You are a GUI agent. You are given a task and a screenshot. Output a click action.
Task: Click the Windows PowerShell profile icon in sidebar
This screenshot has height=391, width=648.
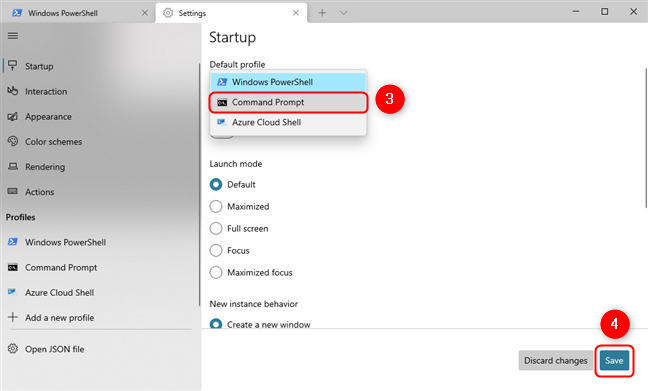pyautogui.click(x=12, y=242)
